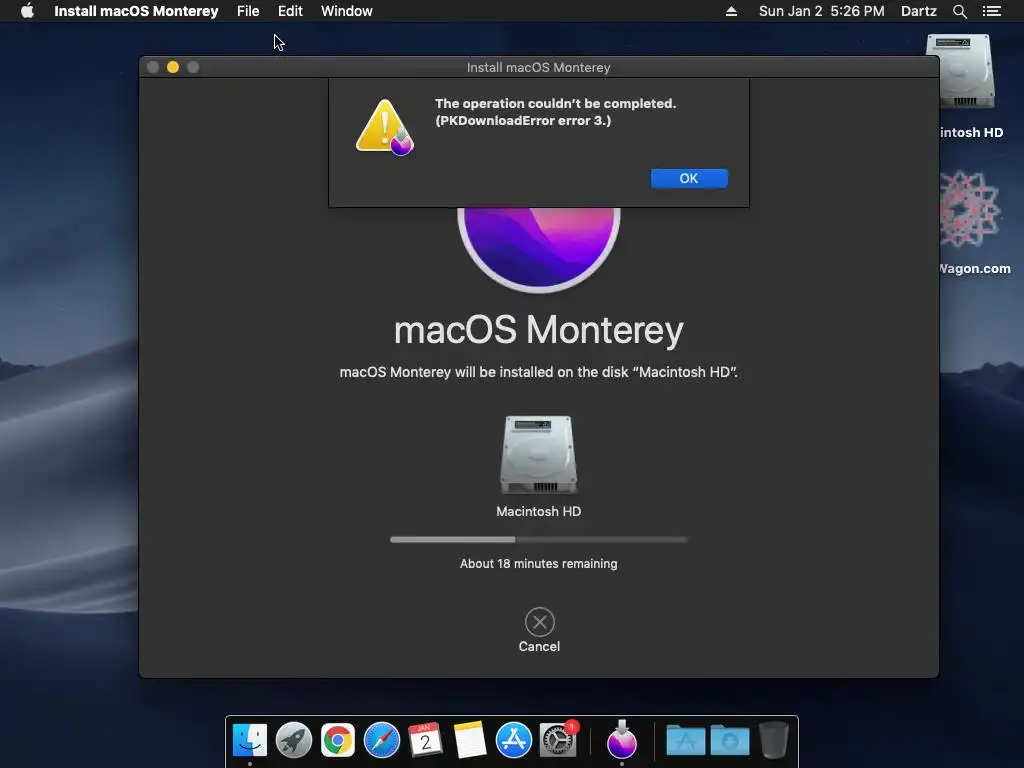This screenshot has height=768, width=1024.
Task: Open Spotlight search magnifier icon
Action: [959, 11]
